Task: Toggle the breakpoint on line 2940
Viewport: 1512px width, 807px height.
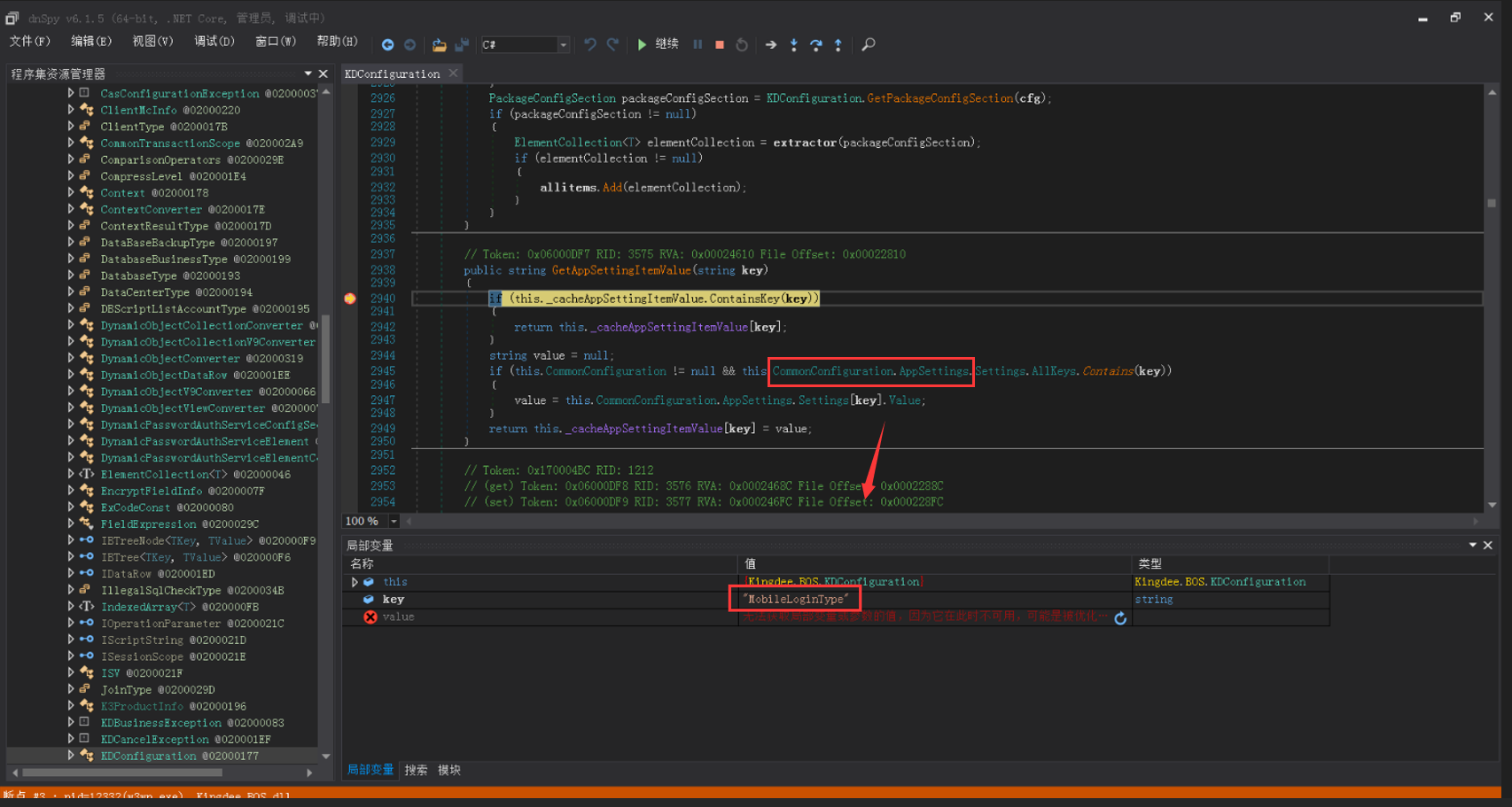Action: click(x=350, y=299)
